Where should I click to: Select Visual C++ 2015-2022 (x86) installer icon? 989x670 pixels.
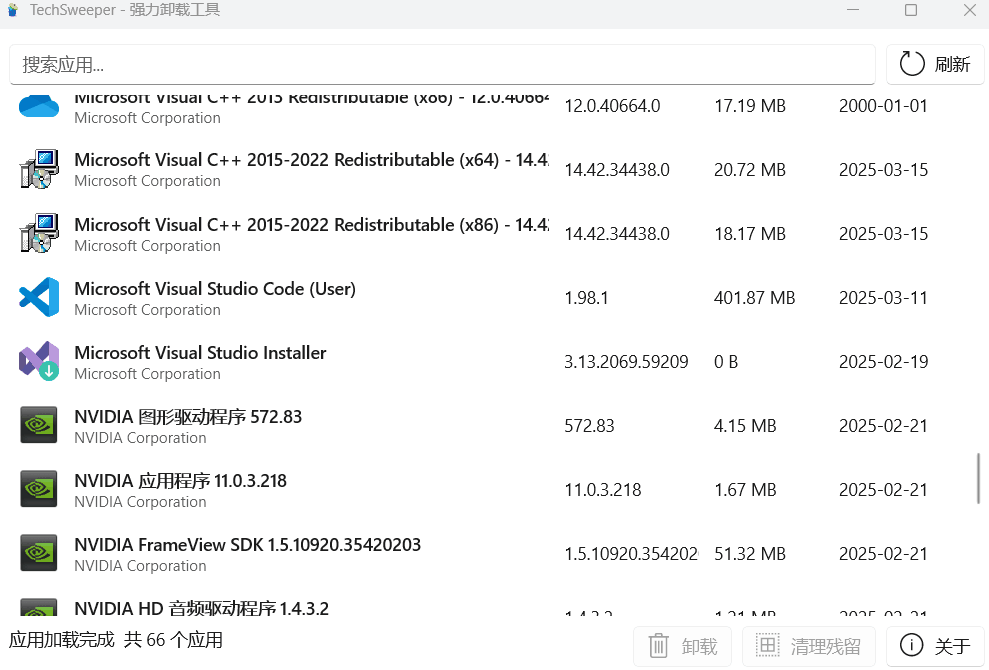pos(39,233)
